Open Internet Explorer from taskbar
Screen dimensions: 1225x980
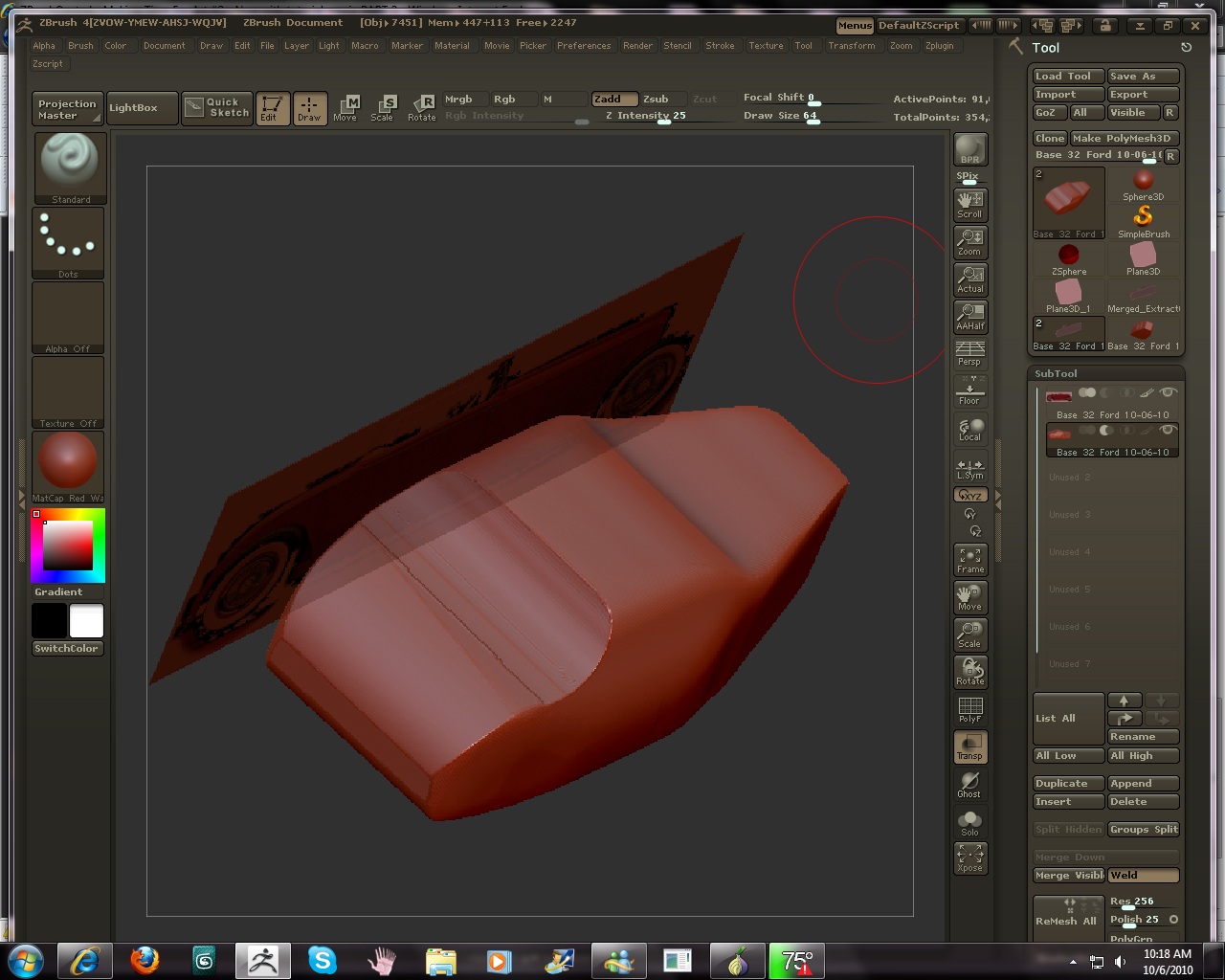pos(84,960)
